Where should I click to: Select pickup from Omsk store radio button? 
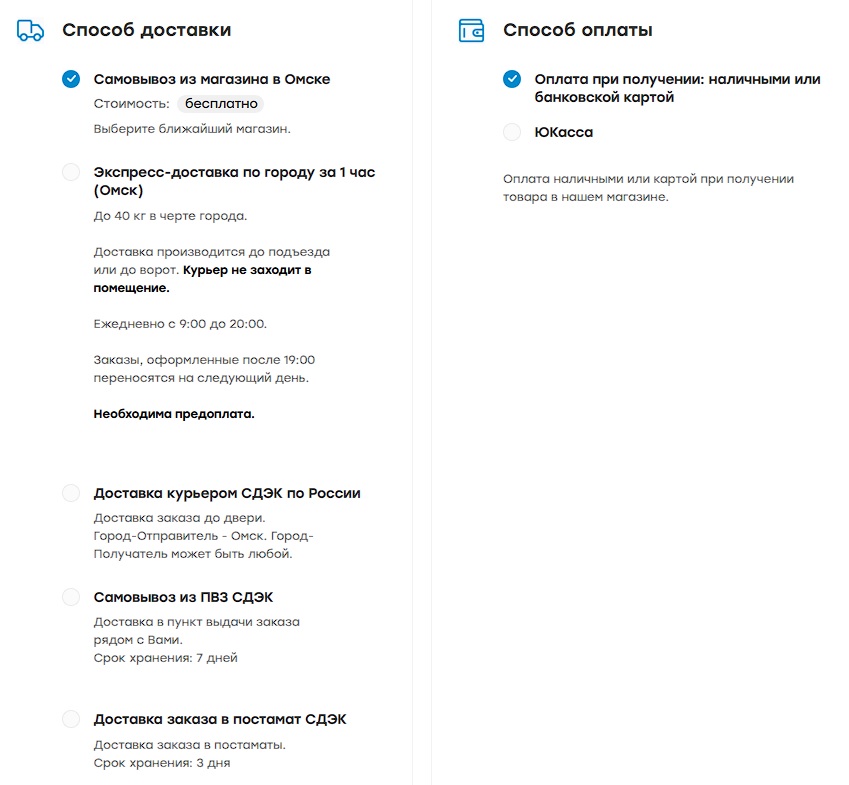click(71, 79)
